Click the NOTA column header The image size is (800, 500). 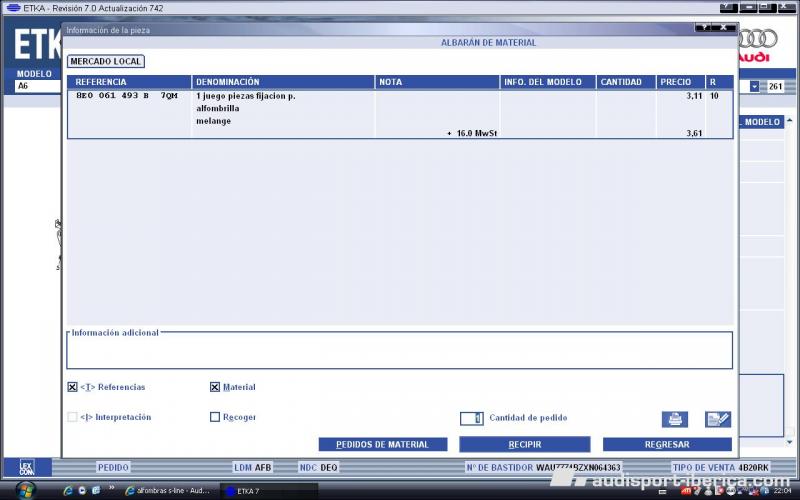click(437, 82)
